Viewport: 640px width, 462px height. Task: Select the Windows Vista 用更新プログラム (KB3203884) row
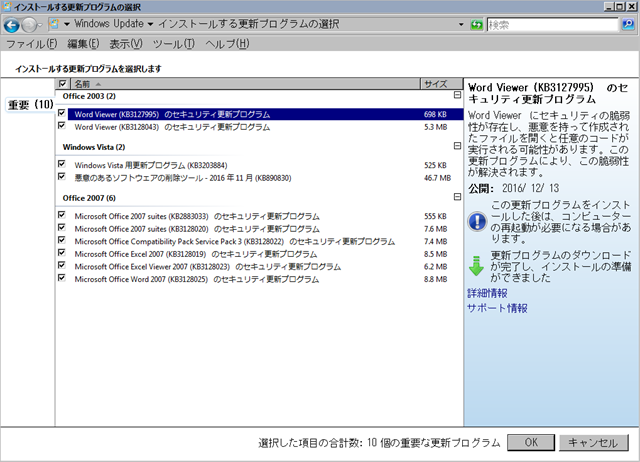click(265, 165)
